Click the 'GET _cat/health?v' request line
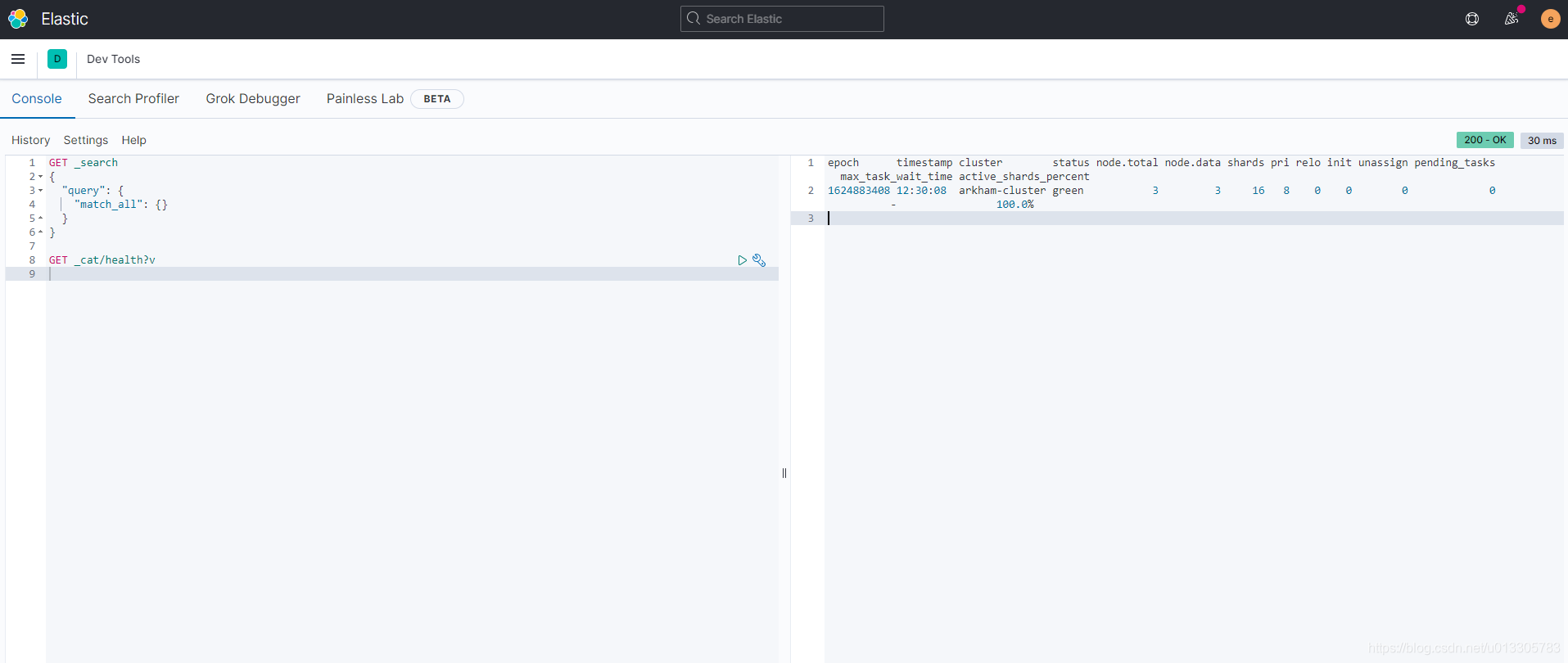 [102, 260]
